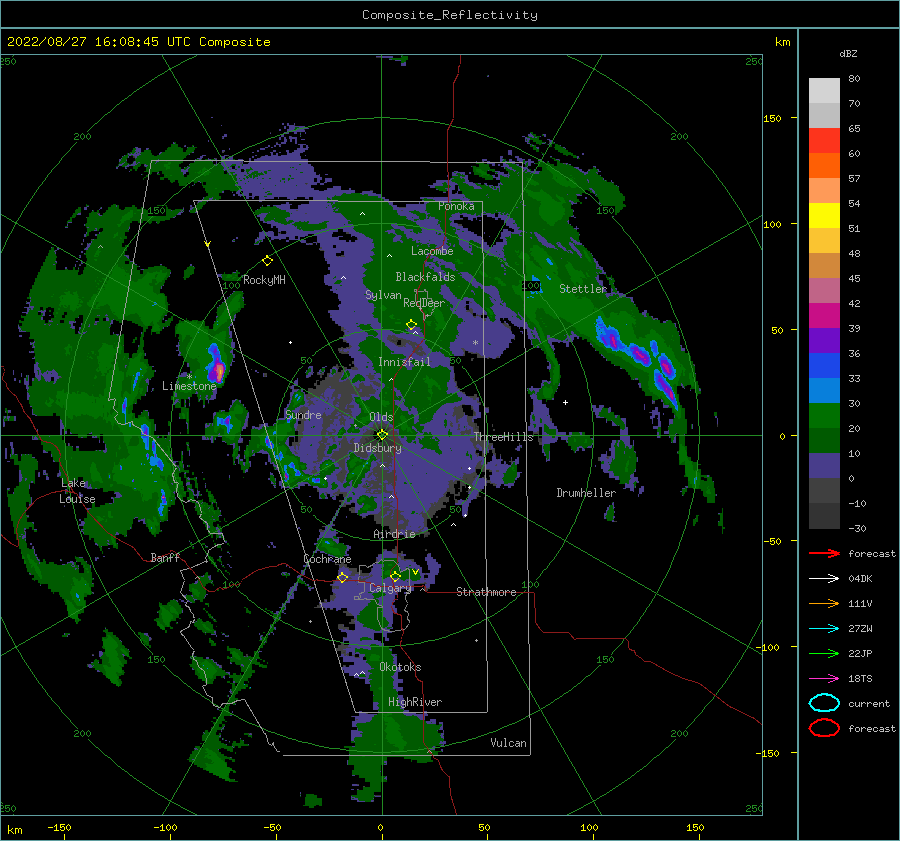Click the Innisfail city label
This screenshot has width=900, height=841.
coord(404,362)
